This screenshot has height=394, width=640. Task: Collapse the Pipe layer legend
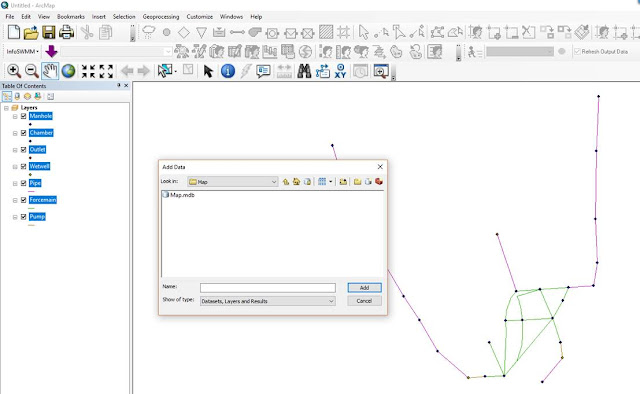[15, 183]
